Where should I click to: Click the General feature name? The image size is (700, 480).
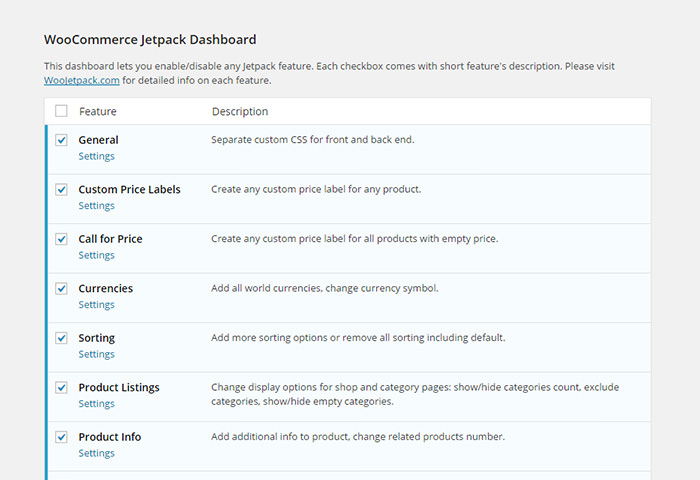click(98, 140)
